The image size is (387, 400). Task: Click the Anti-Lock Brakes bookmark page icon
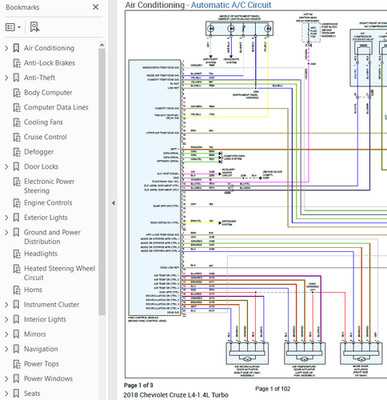(x=16, y=63)
